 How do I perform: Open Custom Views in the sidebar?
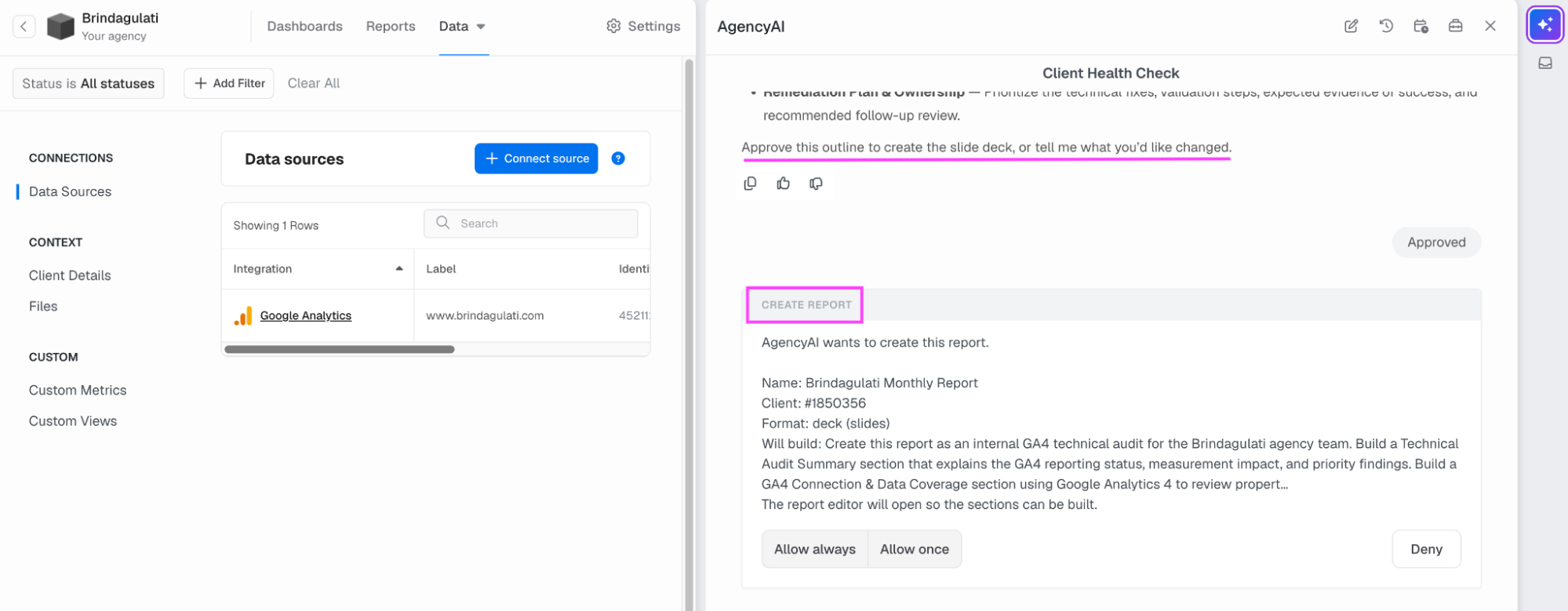(73, 421)
